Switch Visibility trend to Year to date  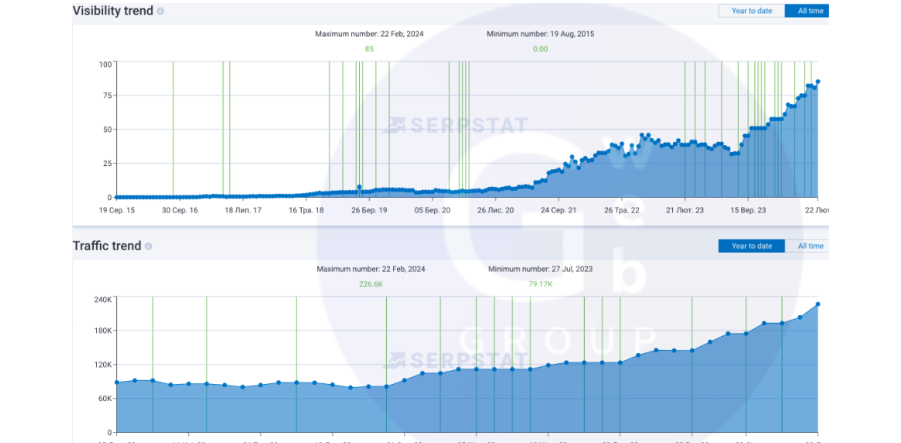coord(751,11)
